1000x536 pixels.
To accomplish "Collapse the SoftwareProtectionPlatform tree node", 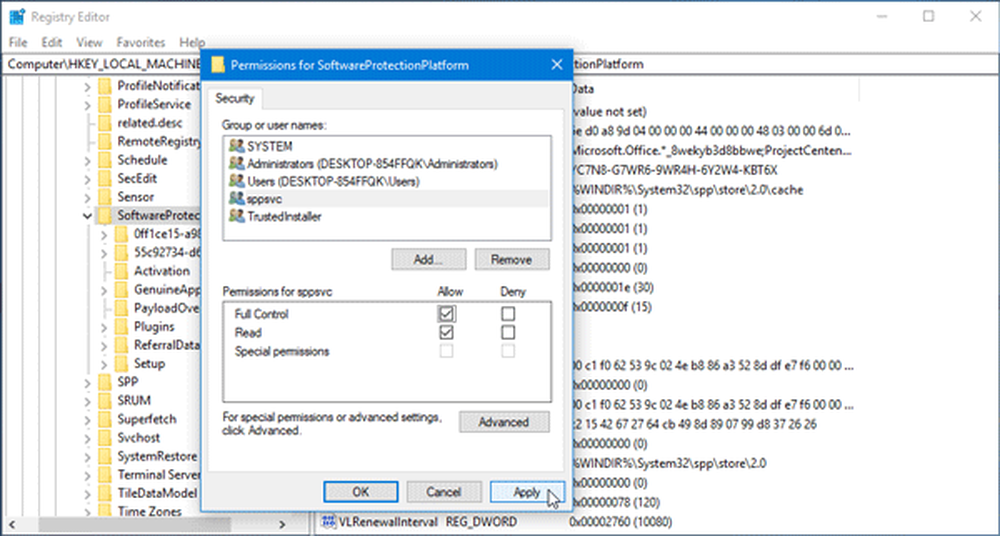I will pyautogui.click(x=88, y=216).
